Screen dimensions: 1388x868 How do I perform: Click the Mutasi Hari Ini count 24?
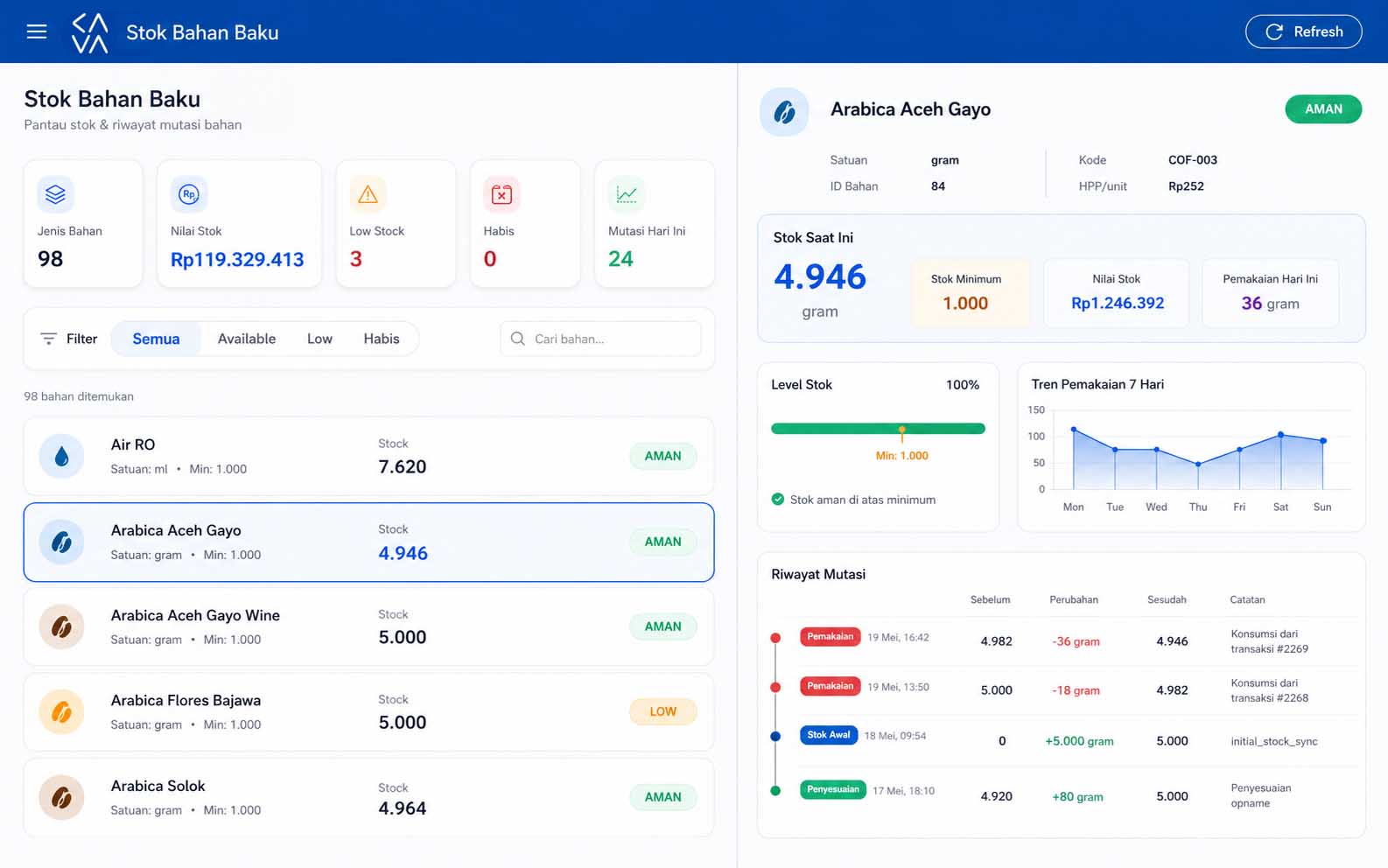620,259
